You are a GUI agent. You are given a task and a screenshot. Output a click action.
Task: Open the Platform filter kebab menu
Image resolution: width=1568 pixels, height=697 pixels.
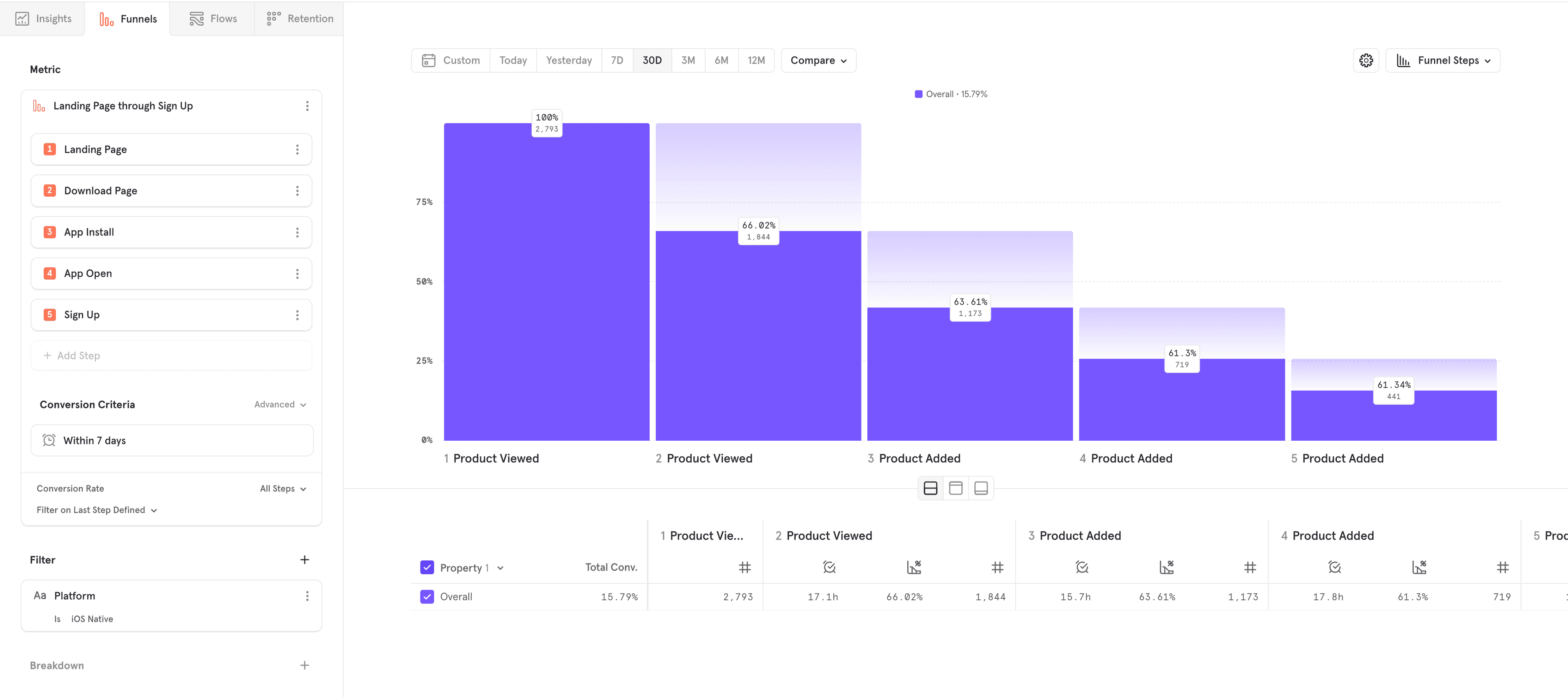(307, 596)
